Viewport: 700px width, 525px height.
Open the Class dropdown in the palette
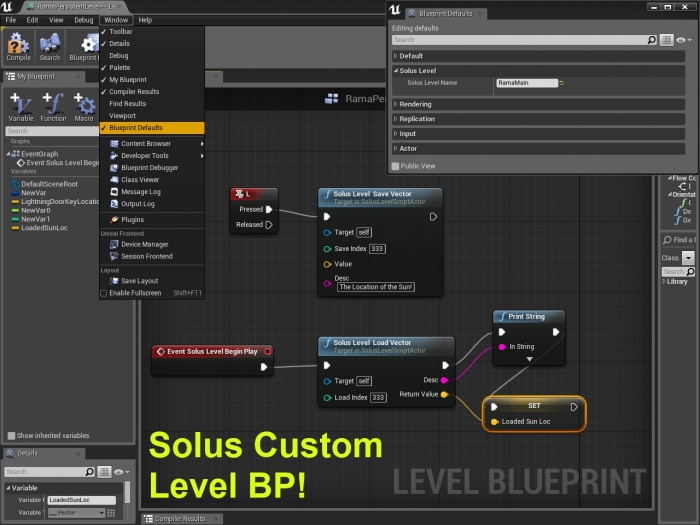click(688, 258)
